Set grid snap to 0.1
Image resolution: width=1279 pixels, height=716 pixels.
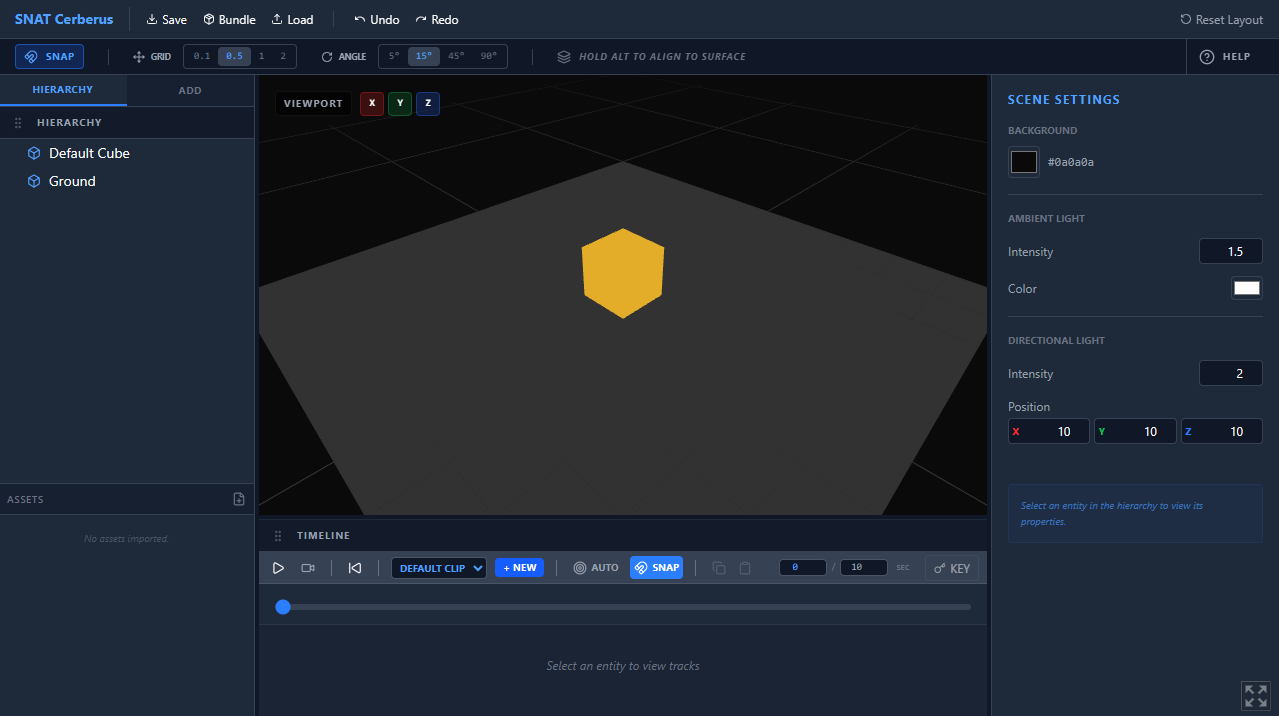coord(202,56)
